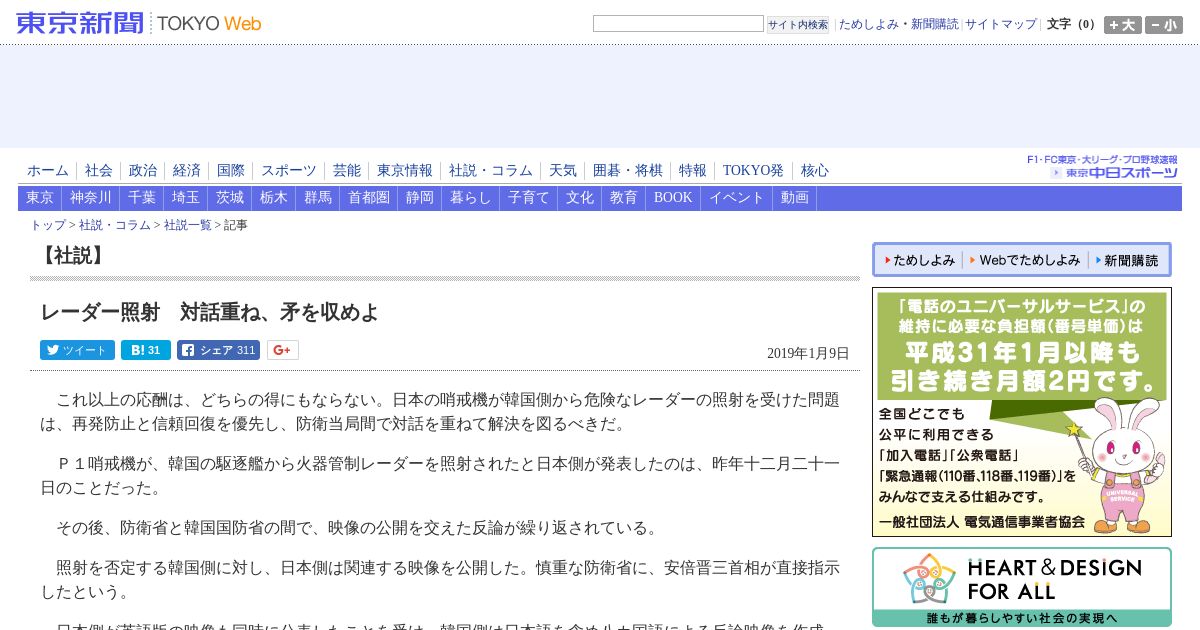
Task: Select 群馬 in the region bar
Action: (x=318, y=198)
